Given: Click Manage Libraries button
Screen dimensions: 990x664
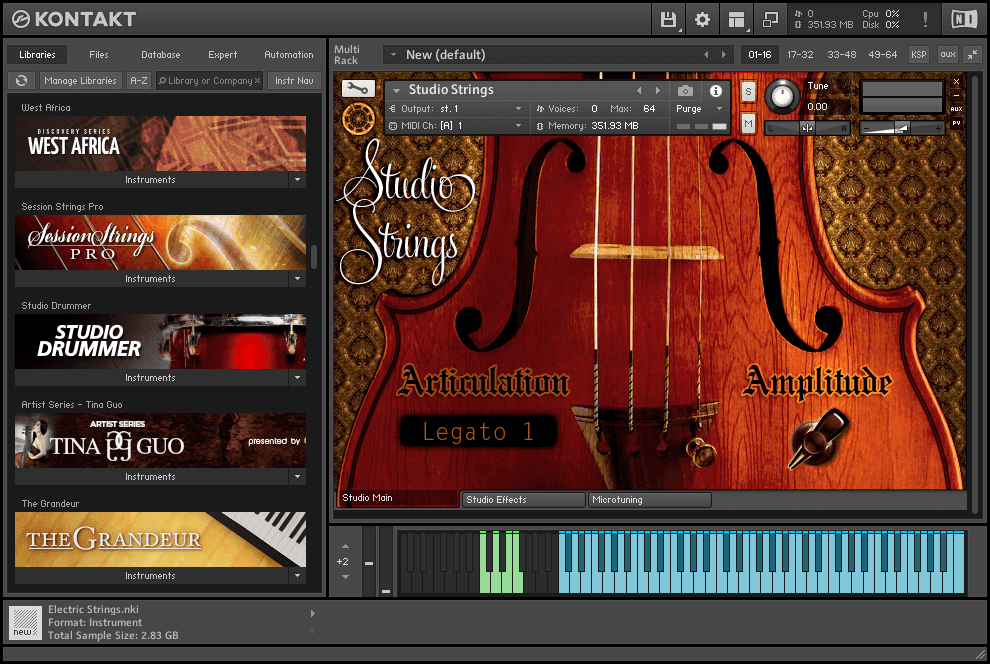Looking at the screenshot, I should 80,81.
